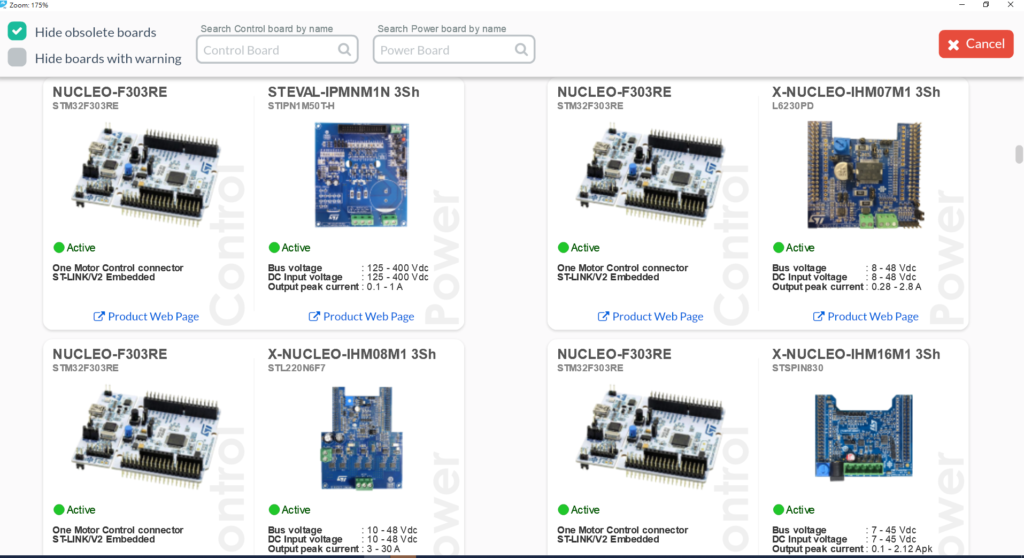Click green Active status dot of X-NUCLEO-IHM08M1
The image size is (1024, 558).
click(x=274, y=510)
